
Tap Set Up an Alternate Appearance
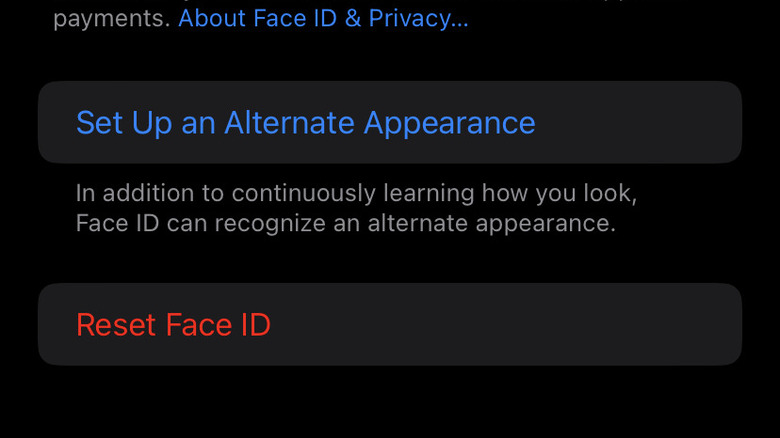(x=305, y=123)
